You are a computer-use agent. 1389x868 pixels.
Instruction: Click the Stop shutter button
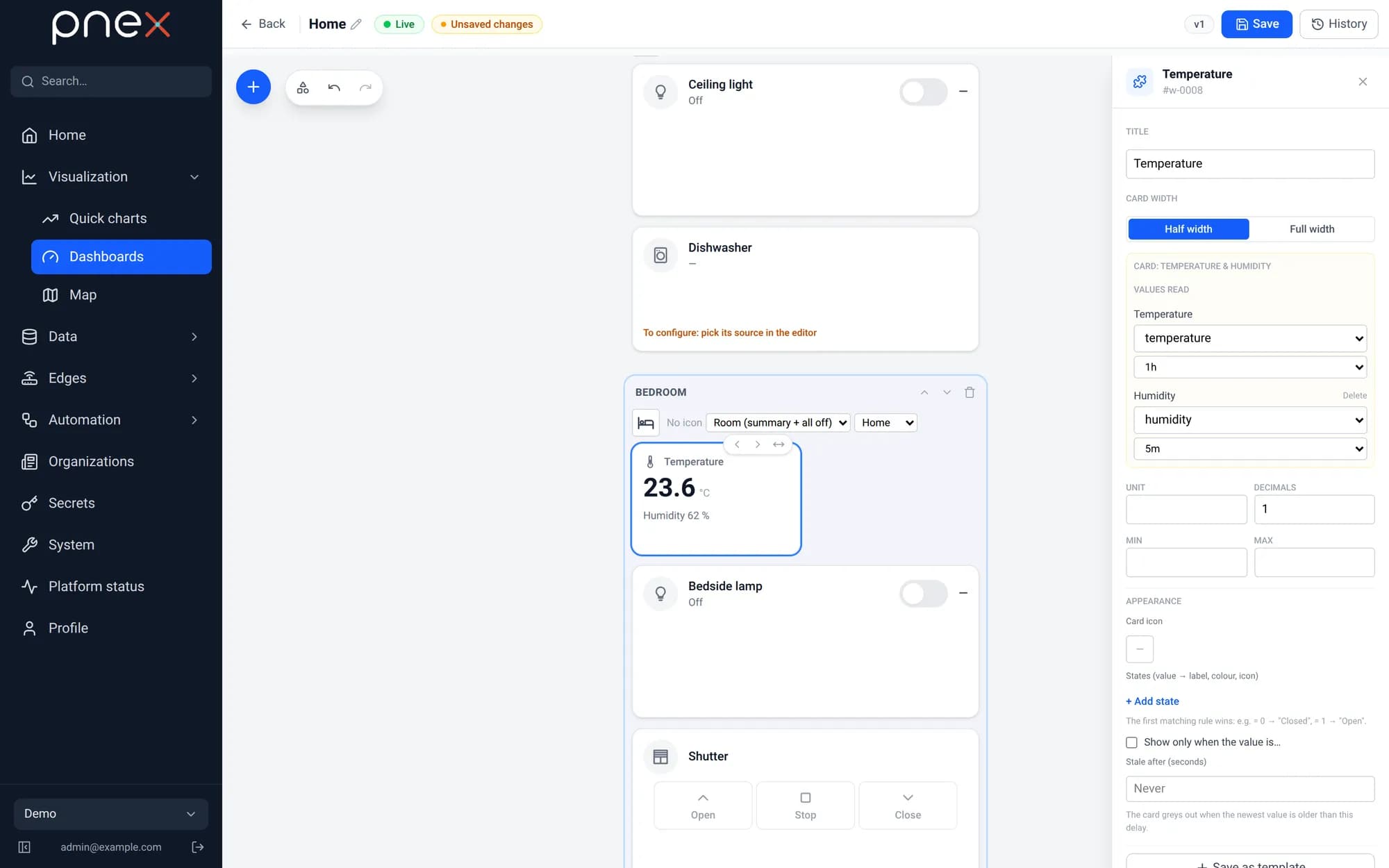click(x=805, y=806)
